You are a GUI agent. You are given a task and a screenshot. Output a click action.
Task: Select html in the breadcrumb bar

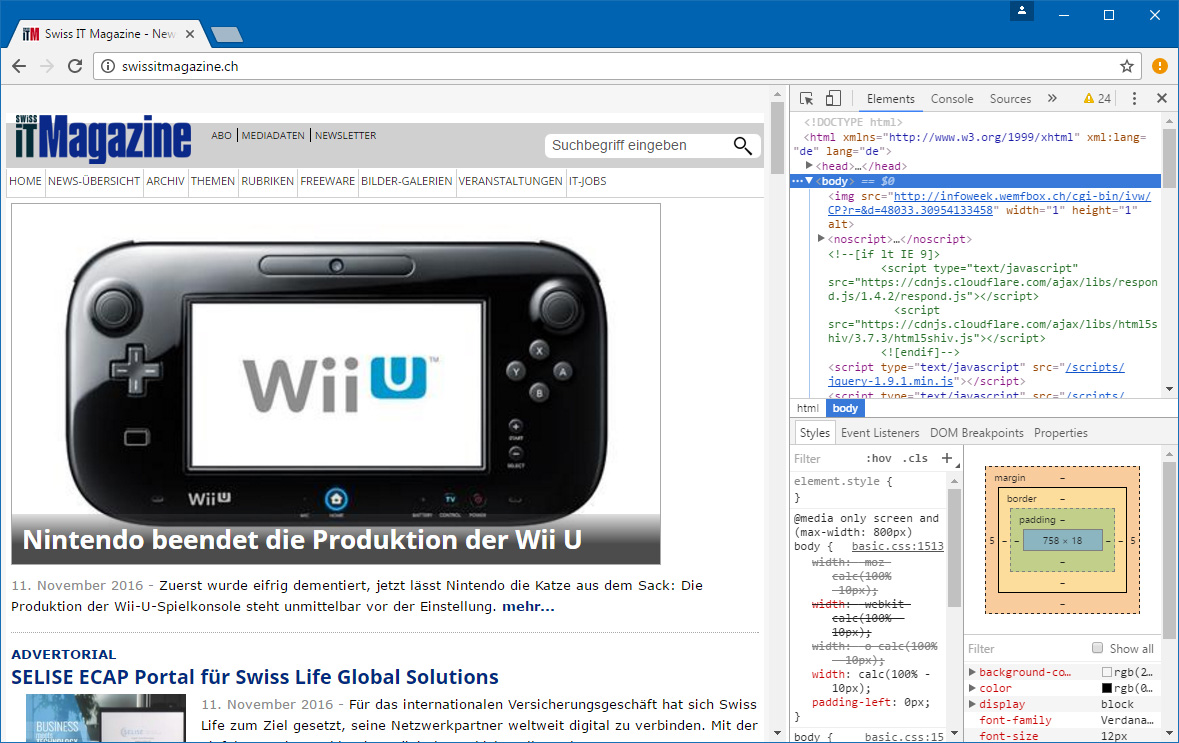point(808,408)
